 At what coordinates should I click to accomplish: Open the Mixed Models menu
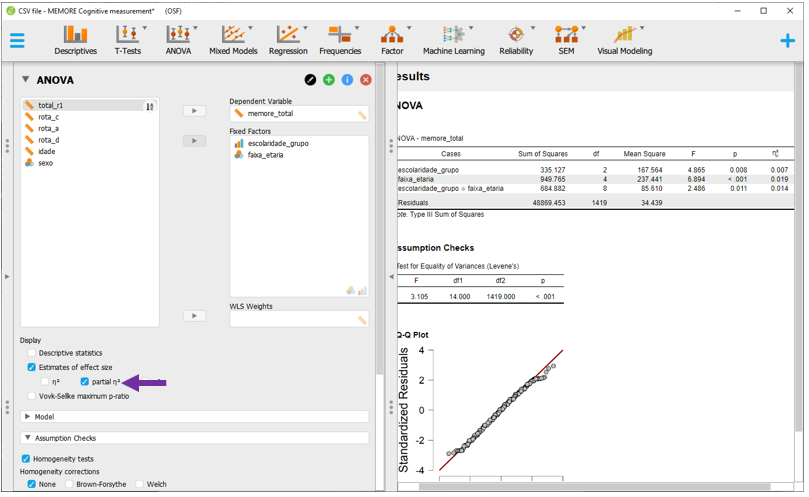233,39
